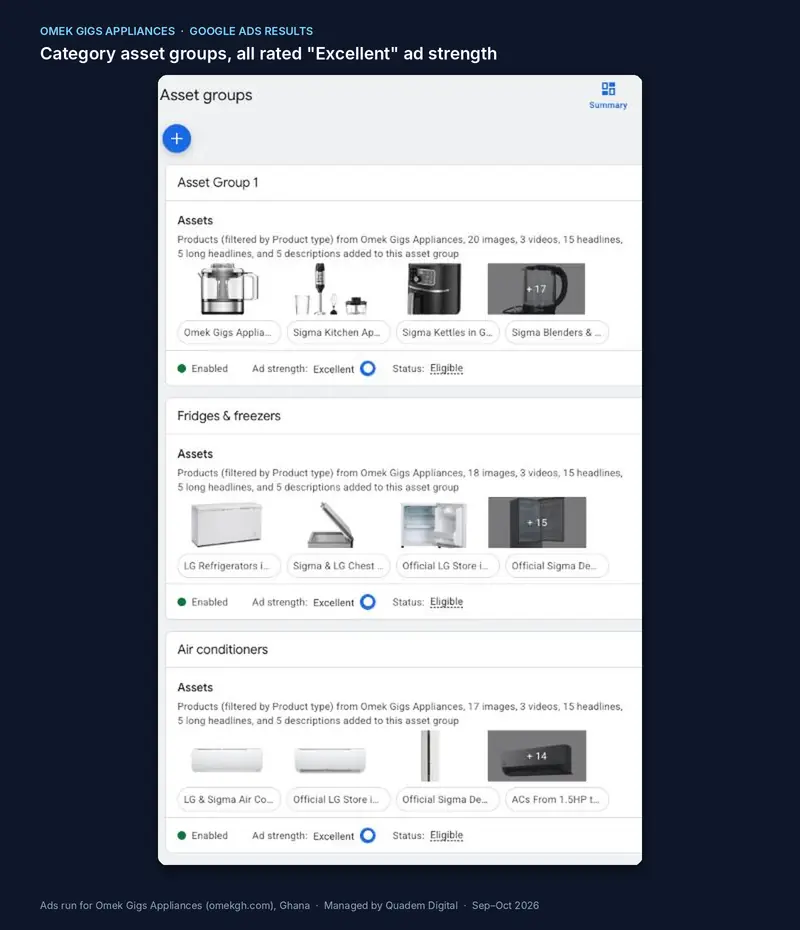Click 'Ad strength: Excellent' text for Air conditioners
The image size is (800, 930).
(x=303, y=836)
